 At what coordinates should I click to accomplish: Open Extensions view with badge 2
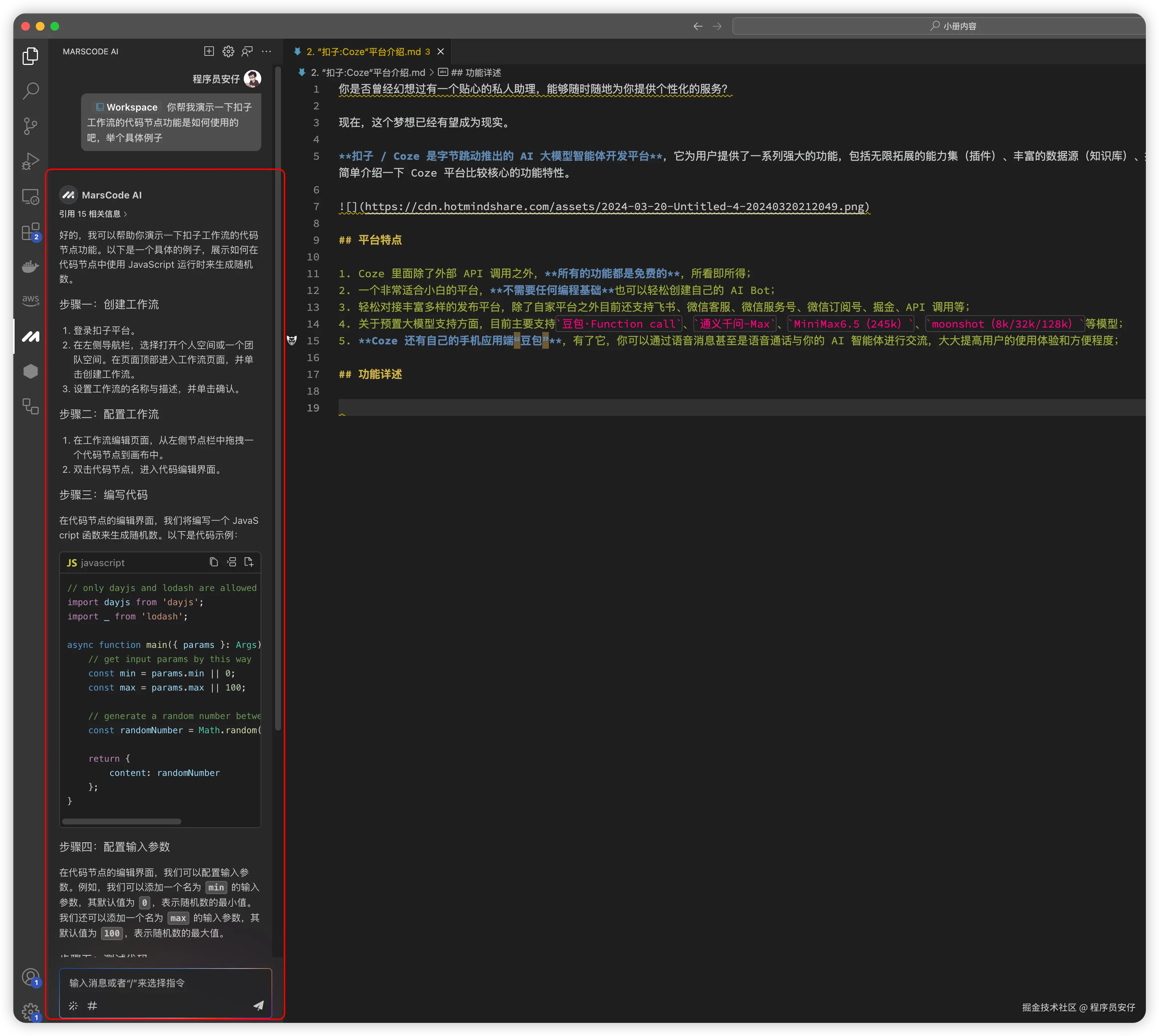tap(30, 232)
